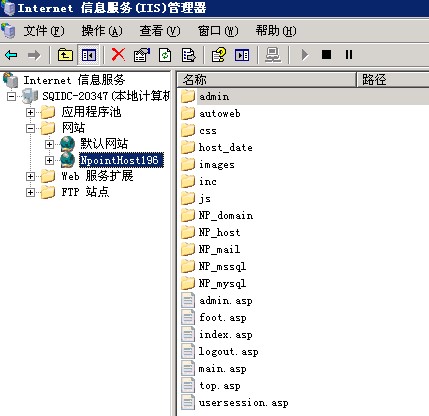Toggle the show/hide console tree button
The image size is (429, 416).
(x=88, y=55)
